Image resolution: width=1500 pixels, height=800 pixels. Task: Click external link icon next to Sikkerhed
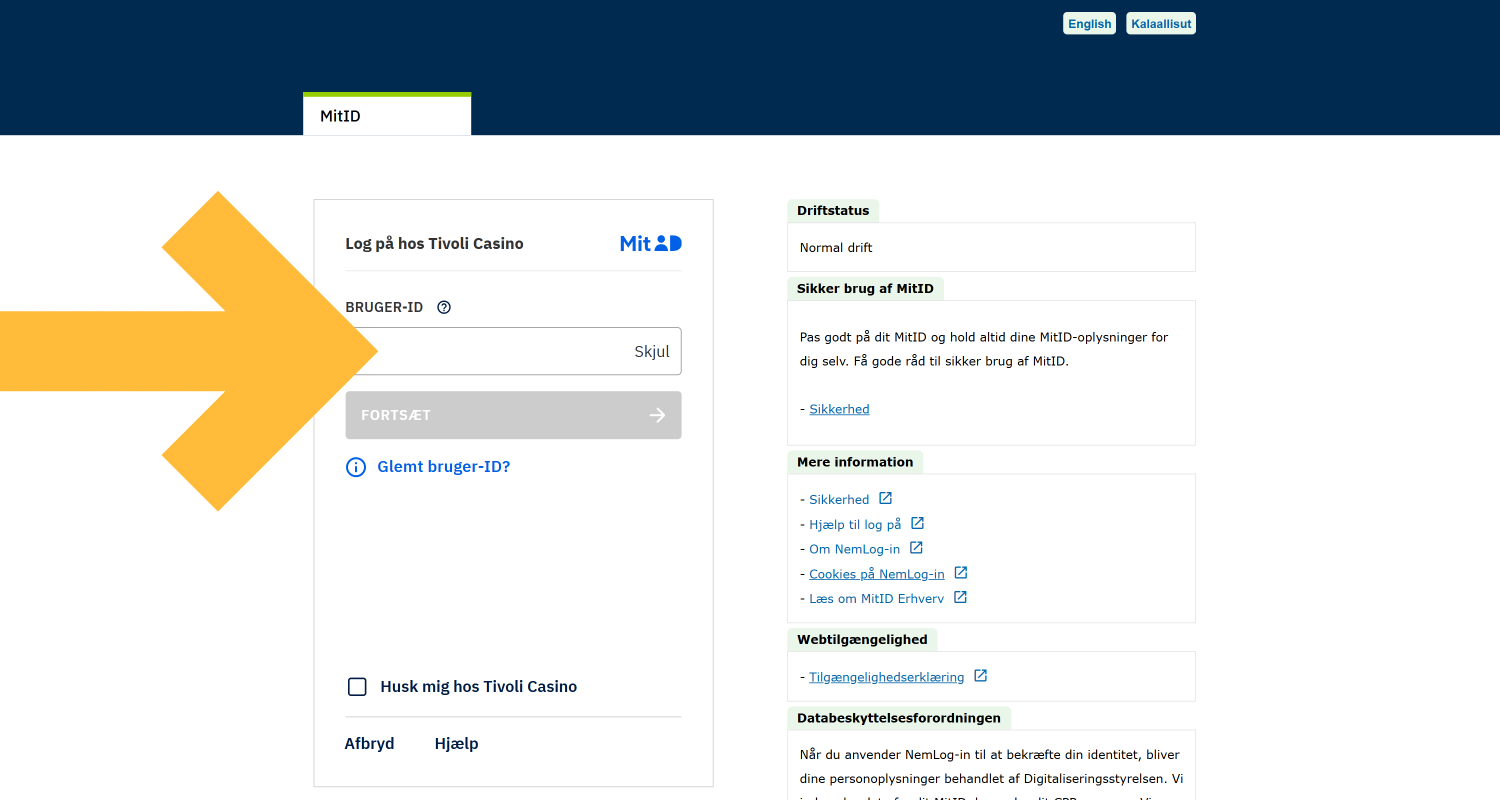pos(885,498)
